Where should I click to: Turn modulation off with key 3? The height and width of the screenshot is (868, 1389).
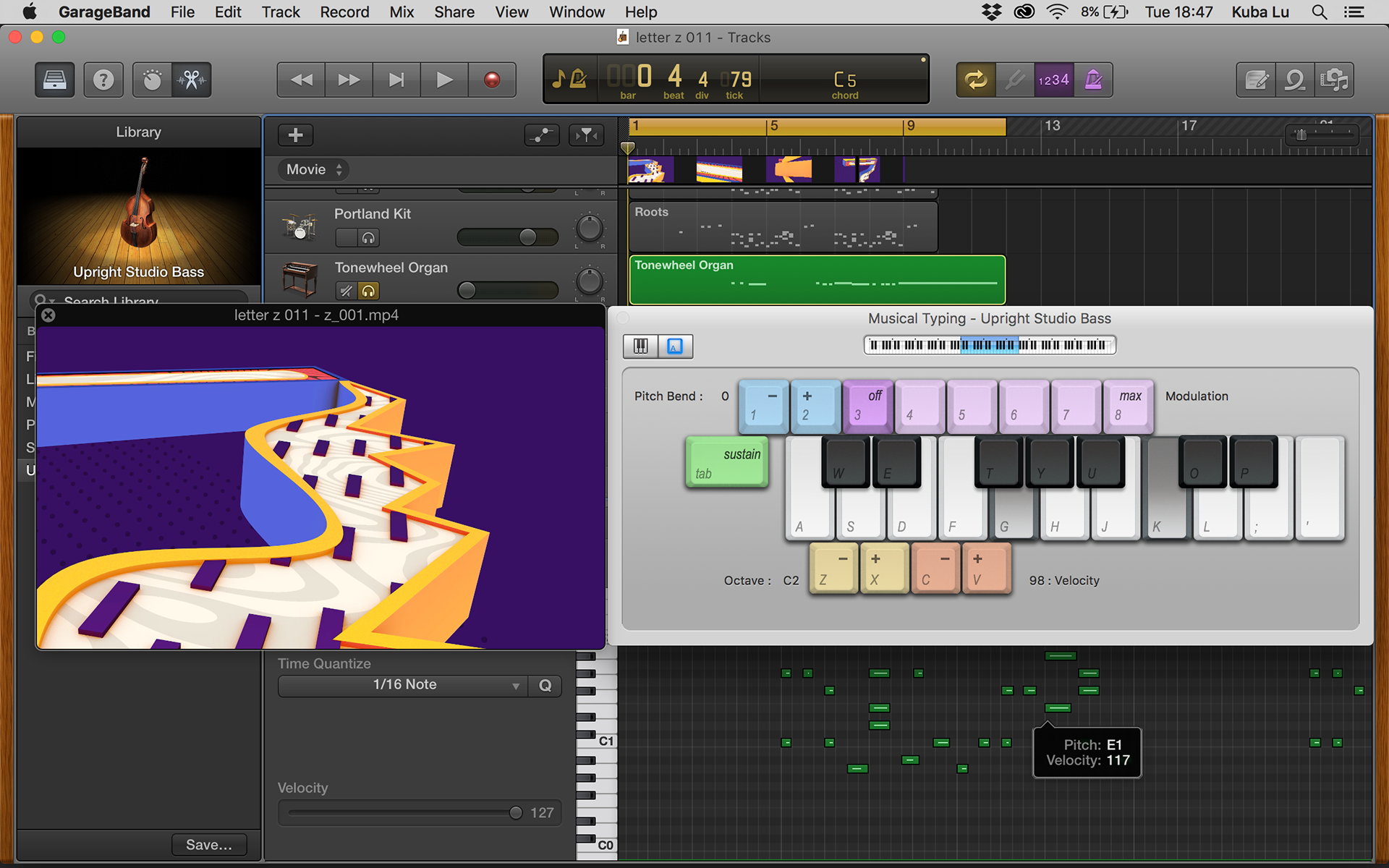click(x=868, y=406)
